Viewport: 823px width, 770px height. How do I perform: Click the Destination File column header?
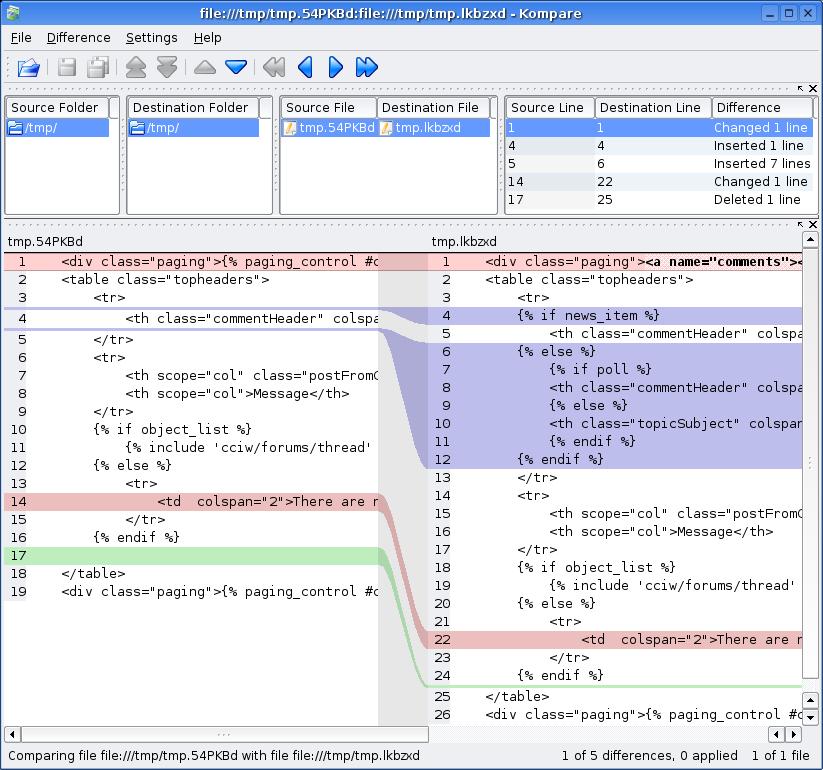(x=434, y=108)
